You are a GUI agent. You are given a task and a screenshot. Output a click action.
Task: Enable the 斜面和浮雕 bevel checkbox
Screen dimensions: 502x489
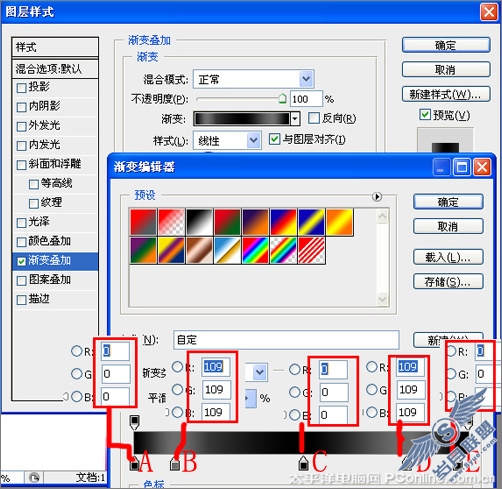click(21, 165)
